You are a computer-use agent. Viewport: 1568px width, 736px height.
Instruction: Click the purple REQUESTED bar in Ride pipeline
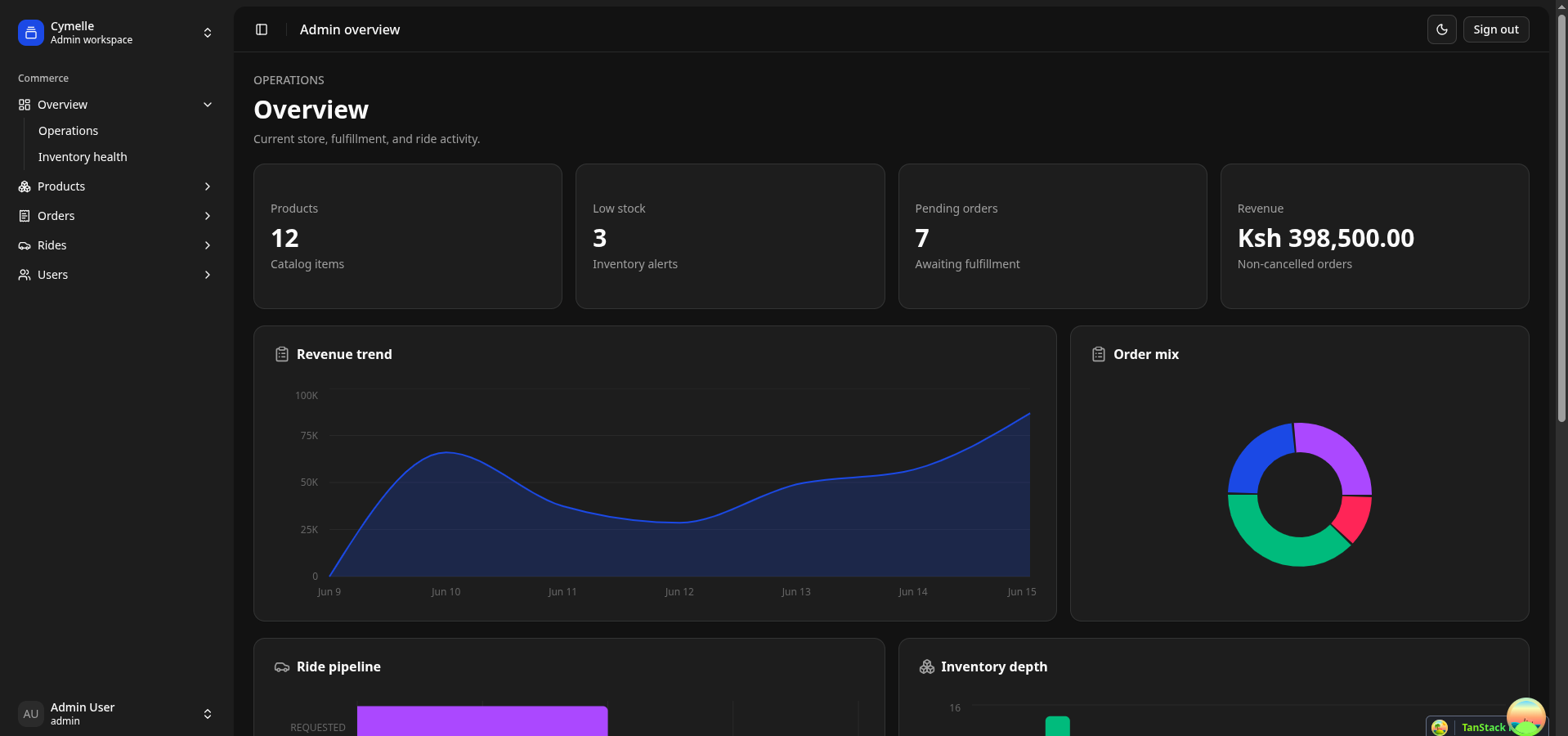pyautogui.click(x=482, y=720)
